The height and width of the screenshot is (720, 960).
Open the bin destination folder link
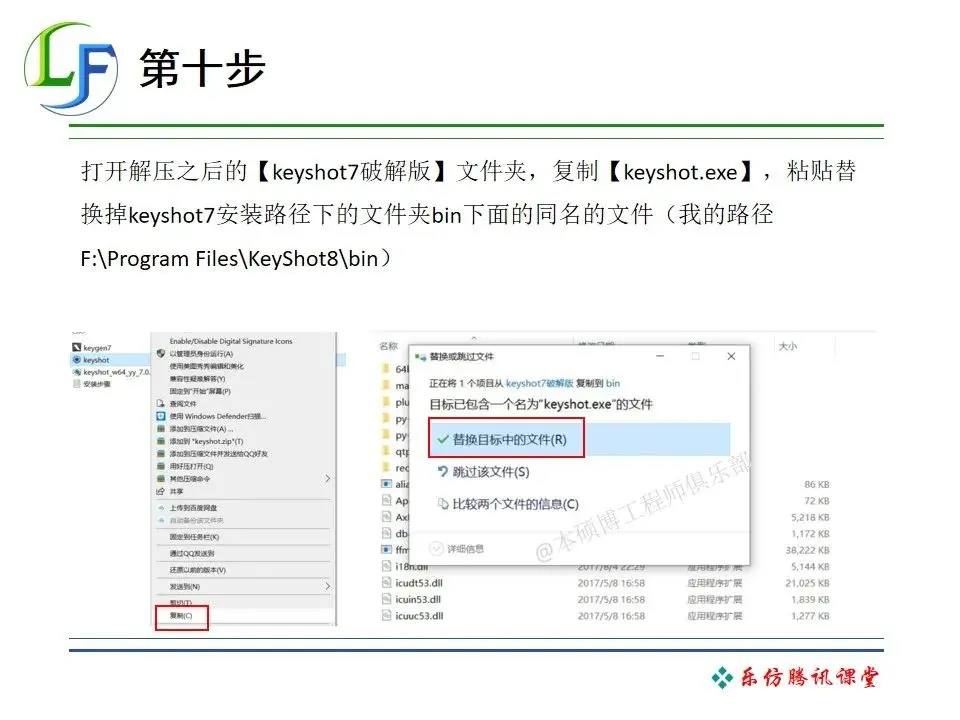pos(613,383)
